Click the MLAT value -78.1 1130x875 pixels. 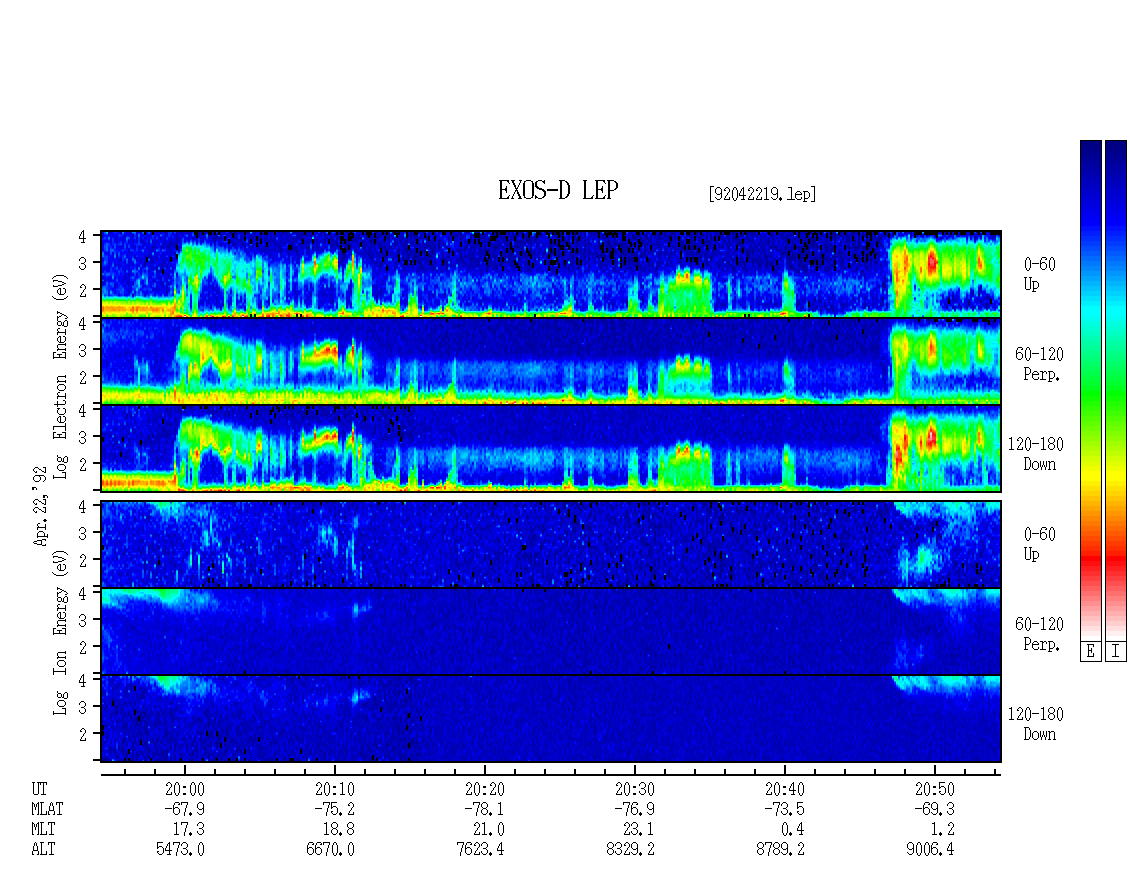(484, 809)
